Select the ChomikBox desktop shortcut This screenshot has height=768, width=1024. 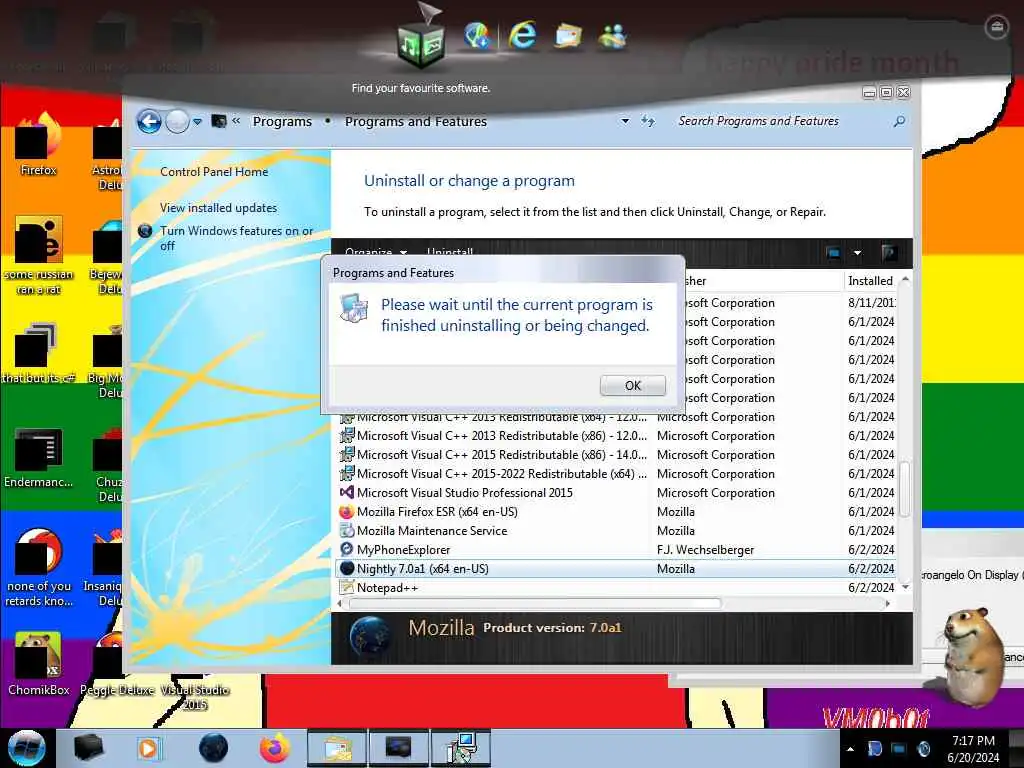tap(38, 663)
